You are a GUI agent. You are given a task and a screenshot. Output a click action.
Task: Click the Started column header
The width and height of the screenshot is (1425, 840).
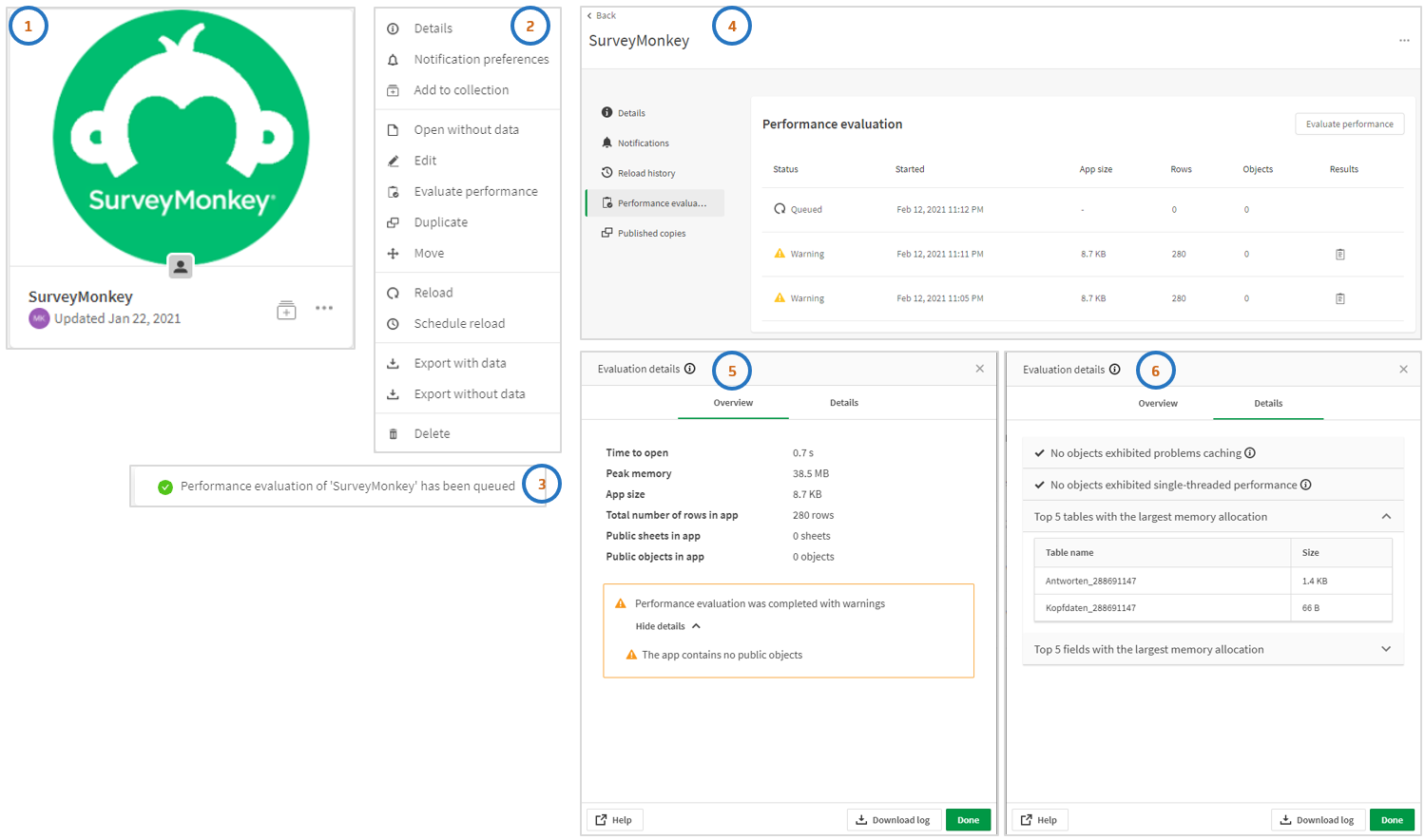910,169
